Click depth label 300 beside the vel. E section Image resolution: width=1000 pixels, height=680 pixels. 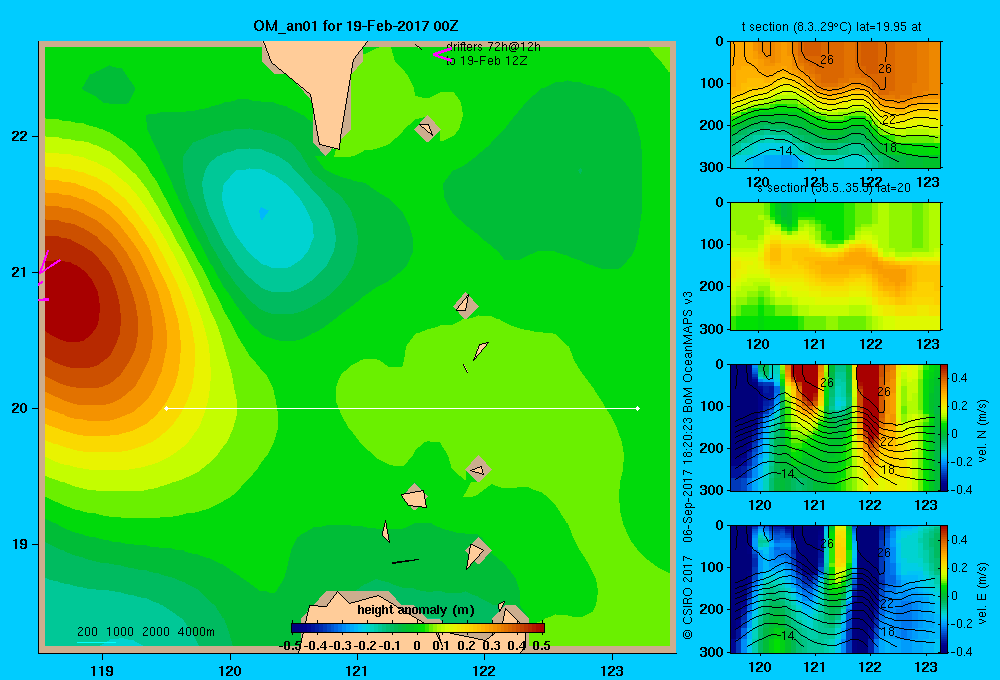click(712, 651)
